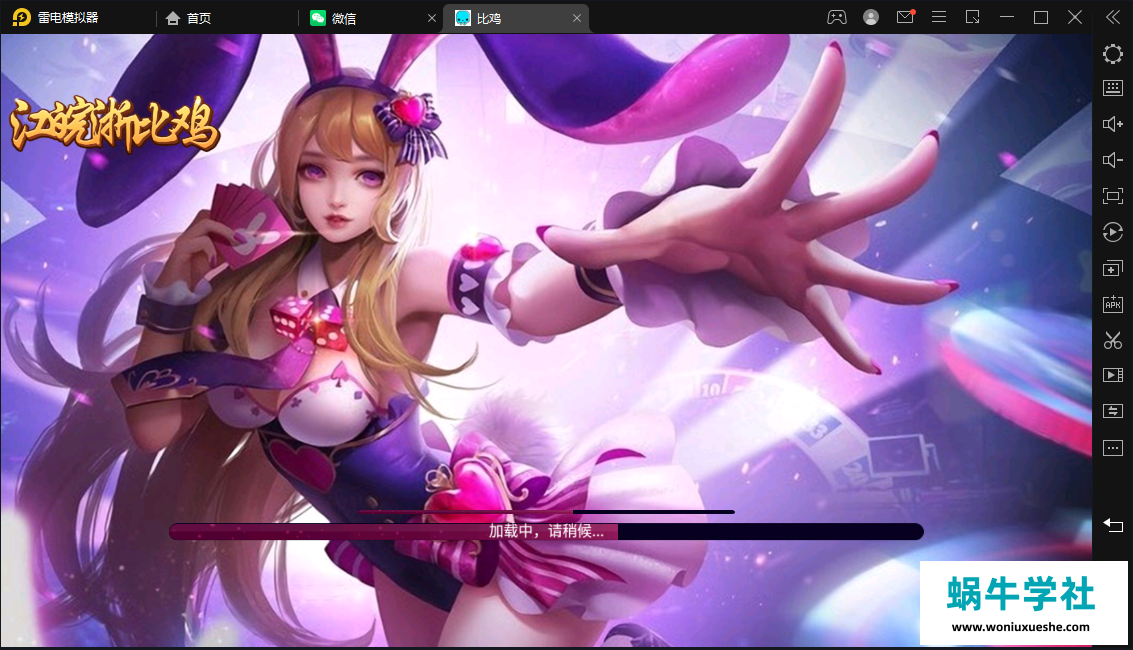Open the hamburger menu in title bar
1133x650 pixels.
(938, 17)
